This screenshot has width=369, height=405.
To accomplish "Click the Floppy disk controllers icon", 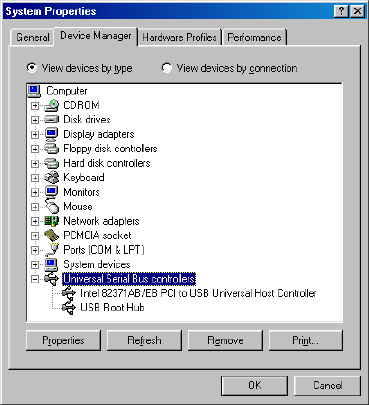I will (52, 149).
